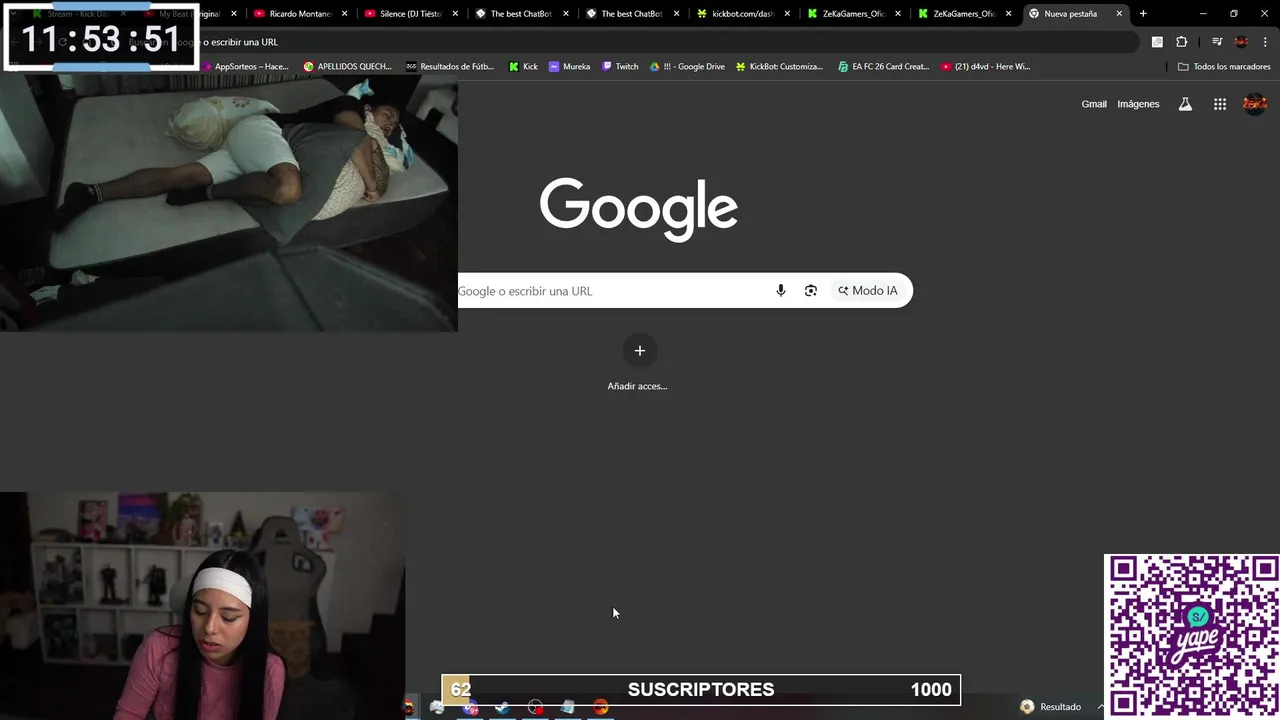Open the KickBot: Customiza... bookmark
The width and height of the screenshot is (1280, 720).
[x=779, y=67]
